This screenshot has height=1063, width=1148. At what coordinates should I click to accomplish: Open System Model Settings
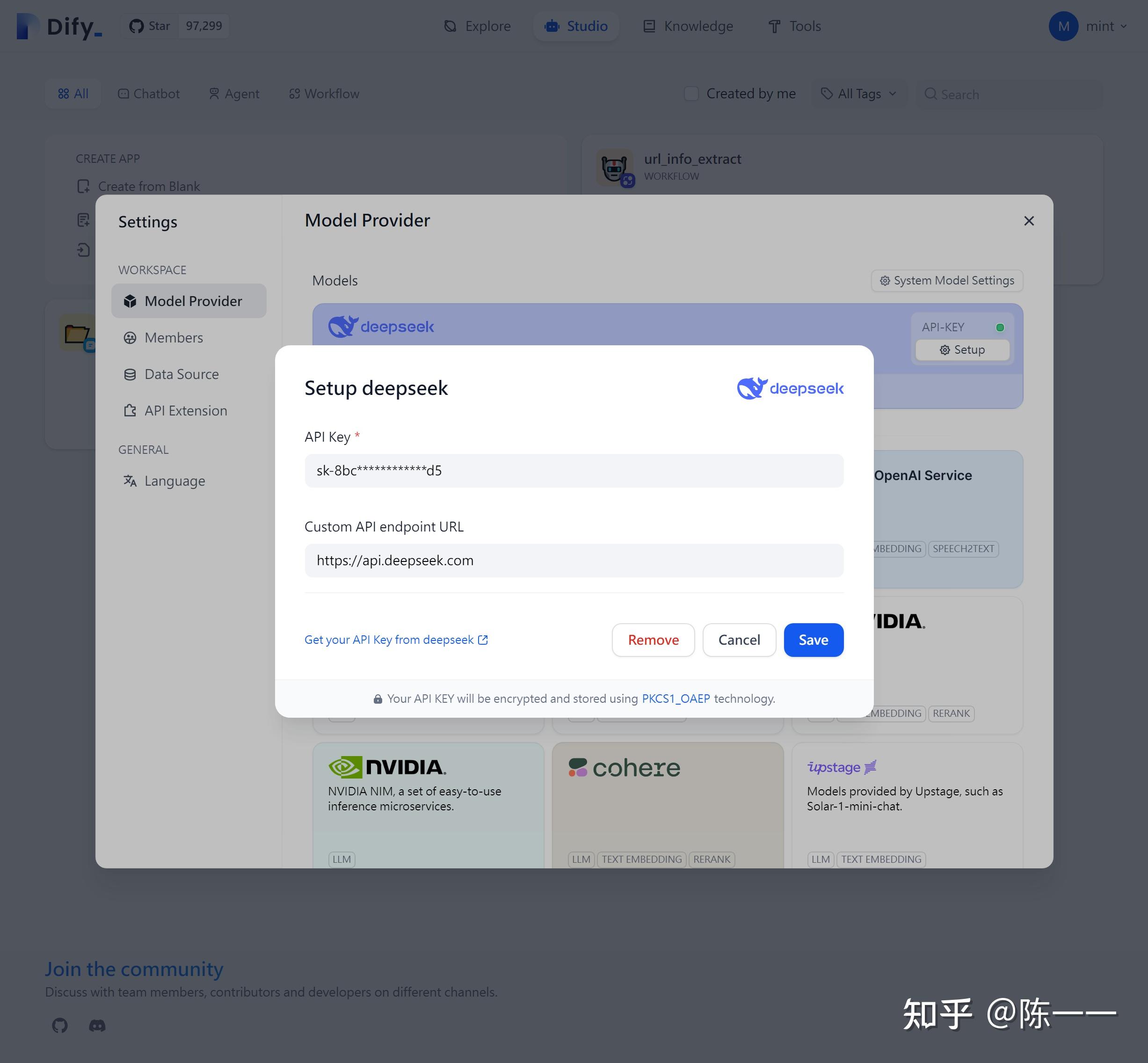tap(946, 281)
